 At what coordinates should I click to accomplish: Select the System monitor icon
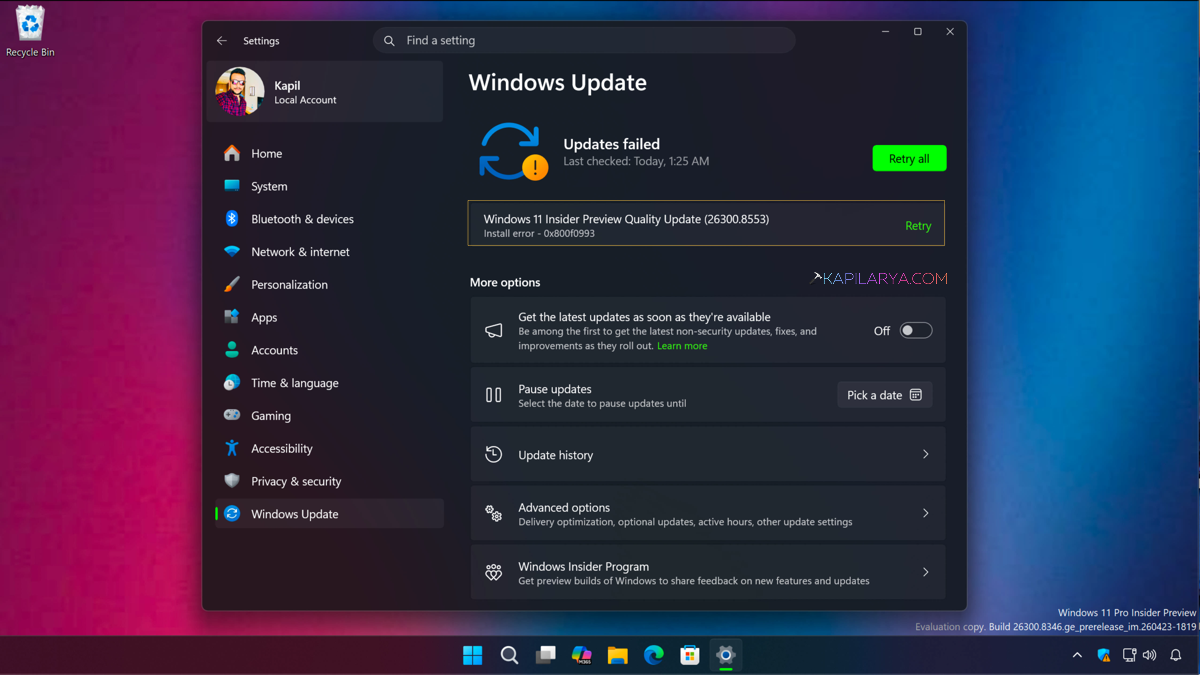[232, 186]
